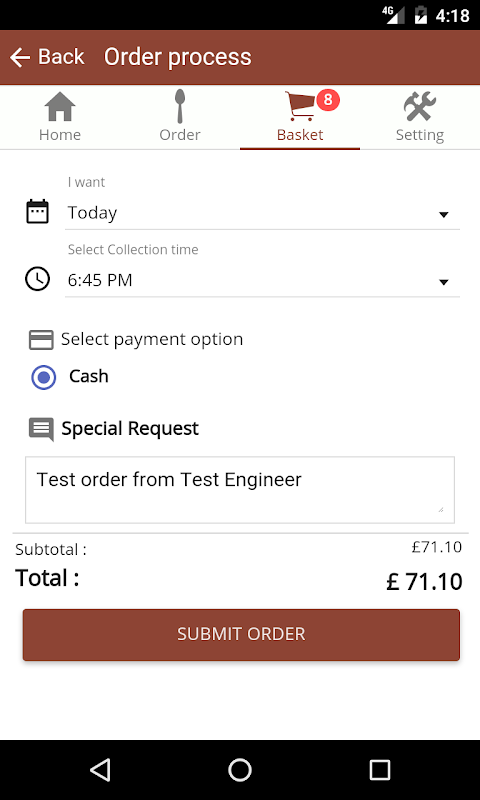Tap the red basket count badge

328,99
